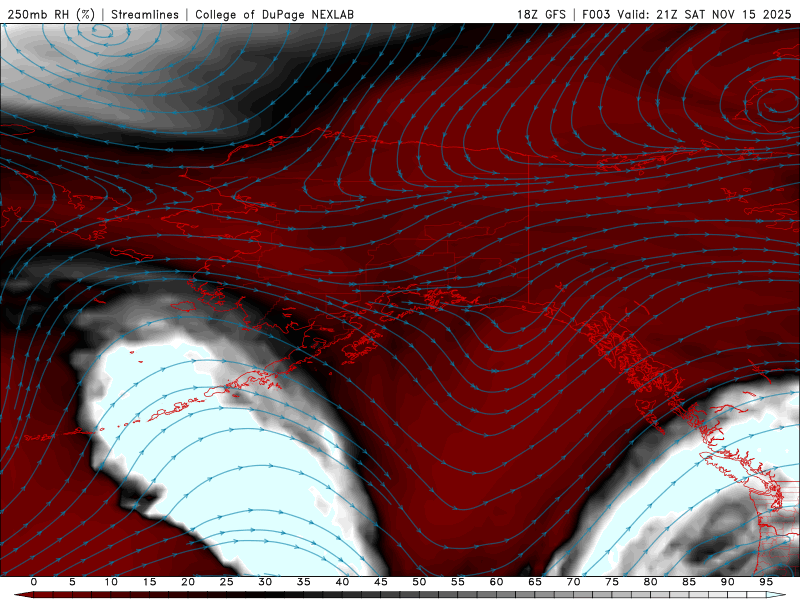The height and width of the screenshot is (600, 800).
Task: Click the '20' tick label on the legend
Action: pyautogui.click(x=188, y=582)
